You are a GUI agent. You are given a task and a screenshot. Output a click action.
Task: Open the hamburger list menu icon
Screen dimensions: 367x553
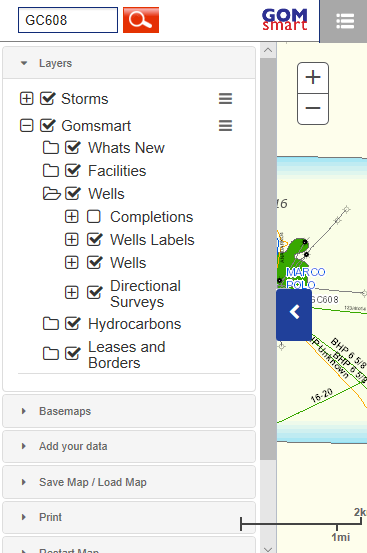(344, 22)
